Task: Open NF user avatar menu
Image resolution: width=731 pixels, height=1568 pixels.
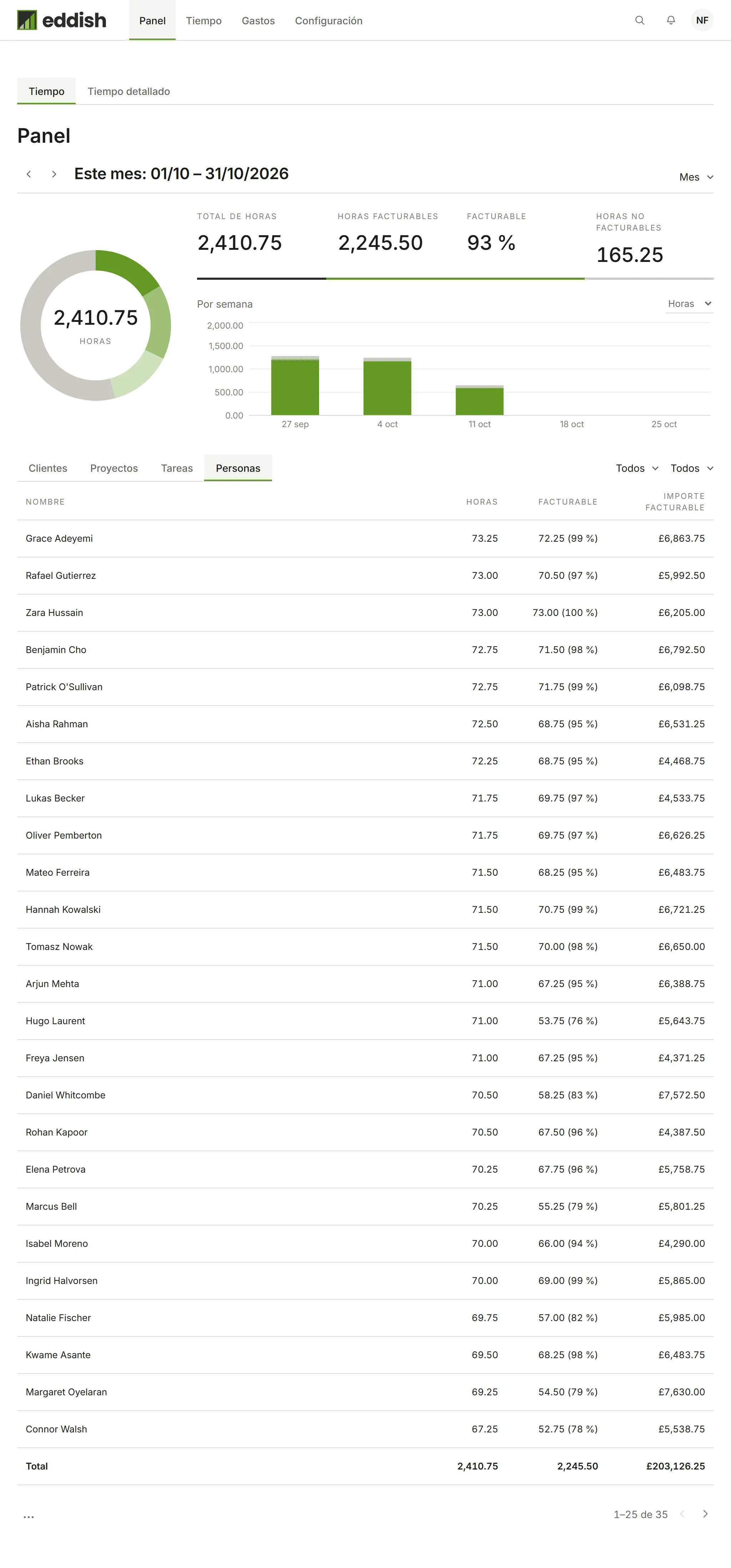Action: click(x=702, y=20)
